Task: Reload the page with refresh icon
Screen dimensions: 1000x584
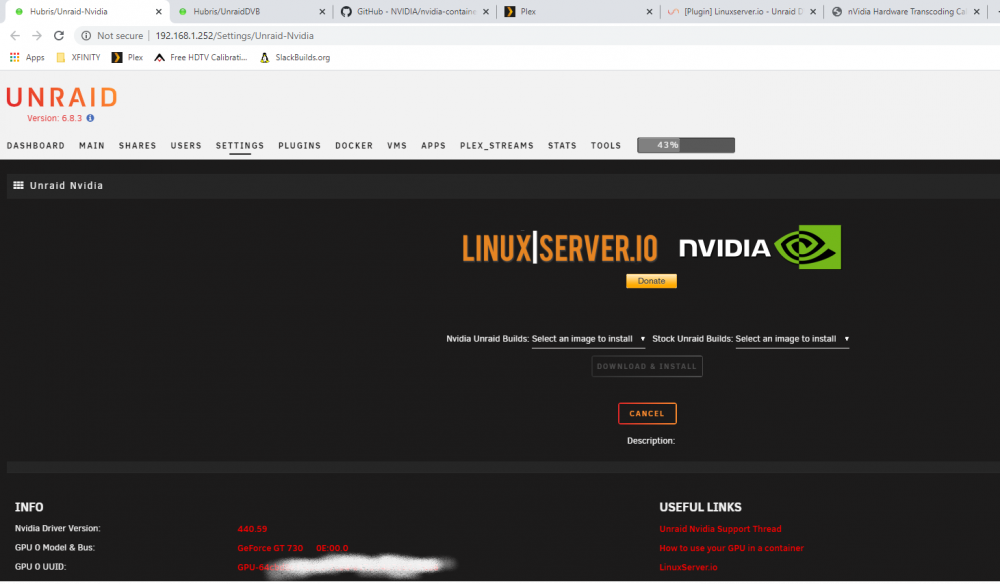Action: click(59, 36)
